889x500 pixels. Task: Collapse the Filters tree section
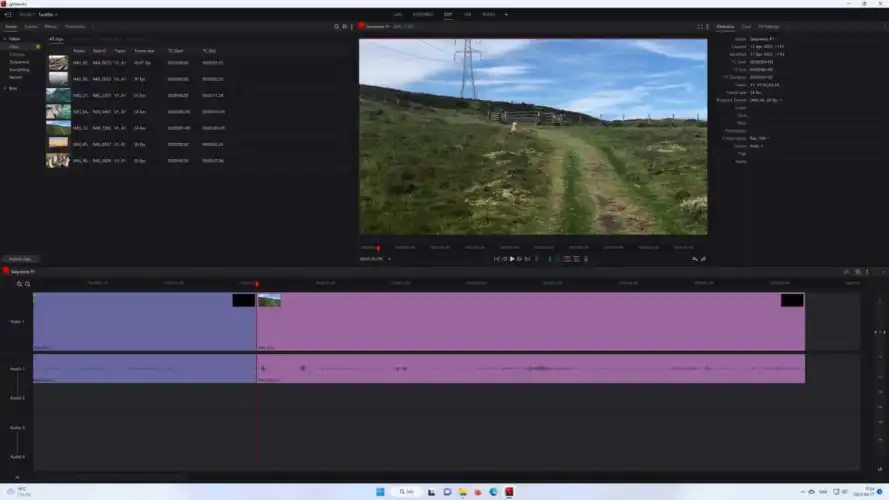pos(5,39)
